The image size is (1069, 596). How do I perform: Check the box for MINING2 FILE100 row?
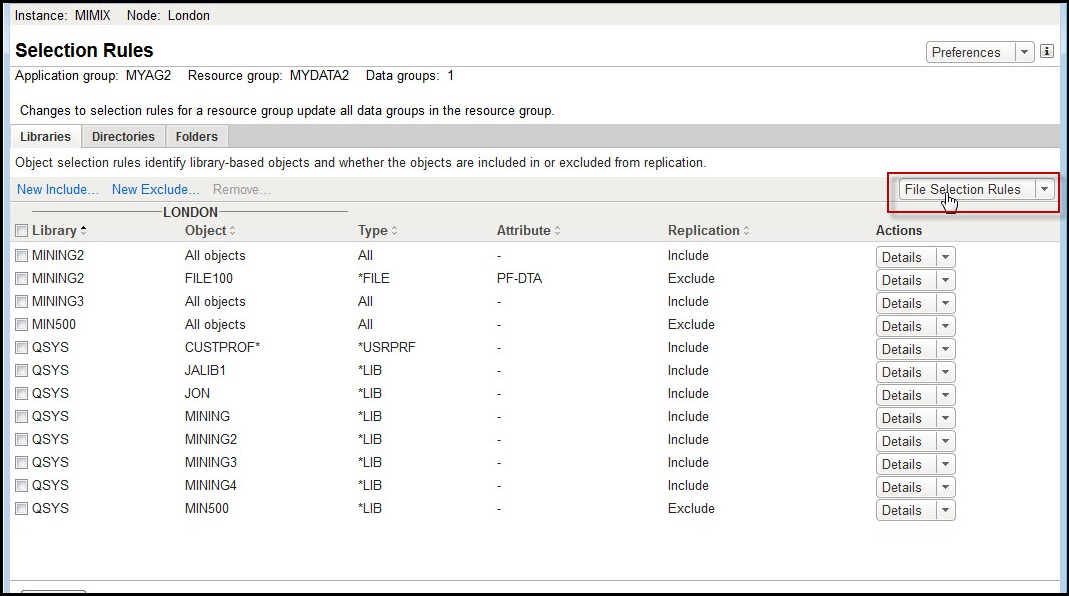coord(22,279)
